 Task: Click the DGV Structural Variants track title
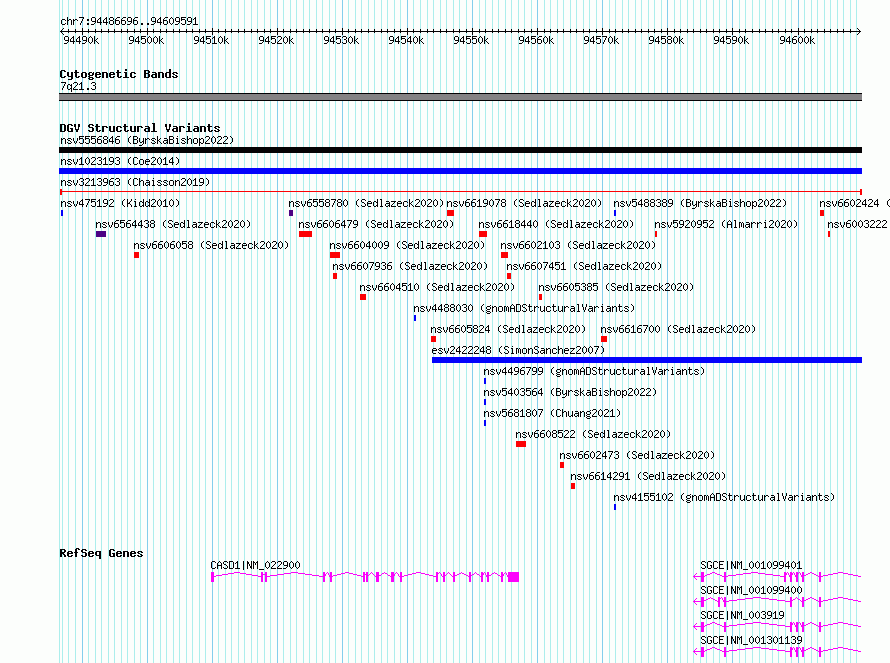click(x=140, y=128)
